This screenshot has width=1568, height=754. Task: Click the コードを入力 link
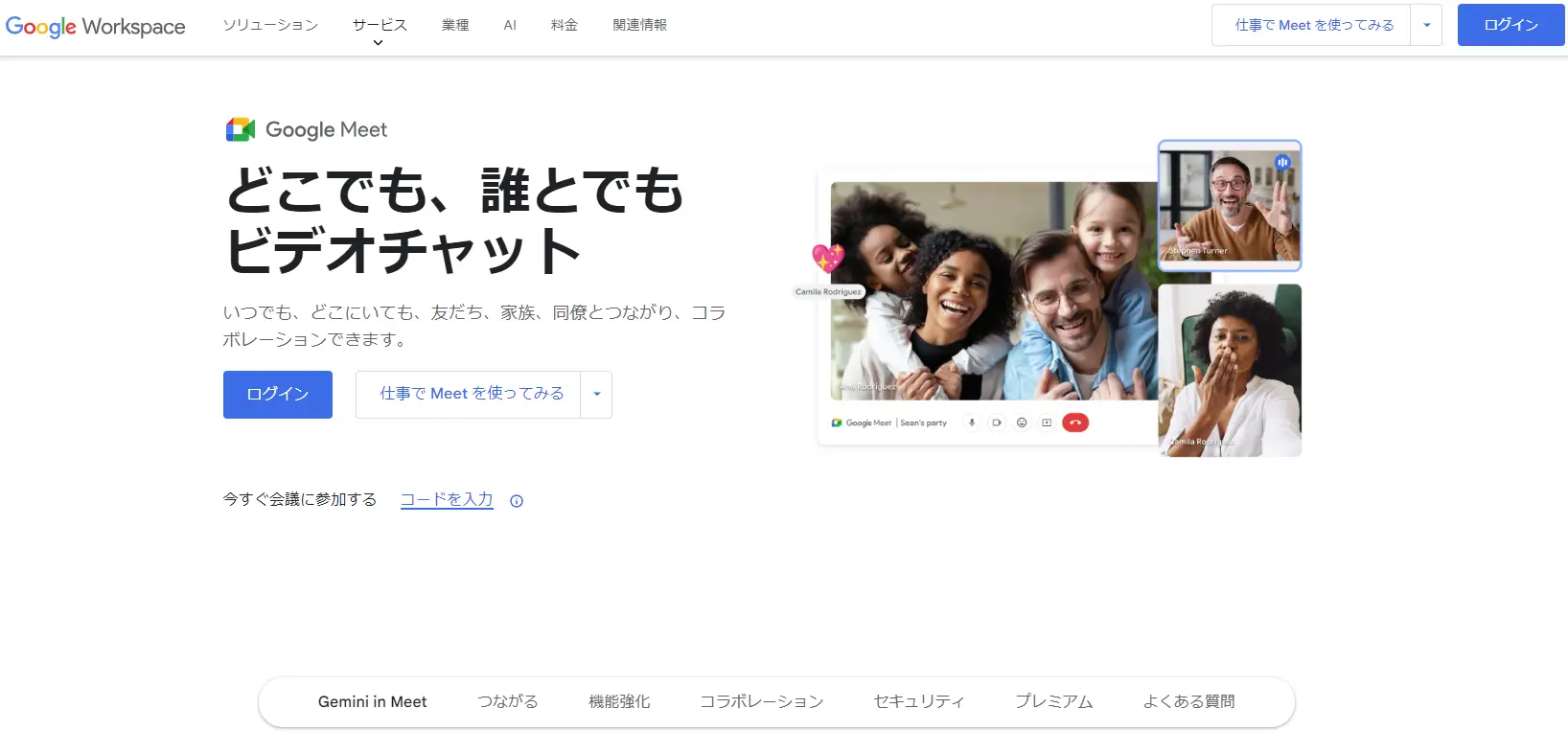tap(447, 500)
